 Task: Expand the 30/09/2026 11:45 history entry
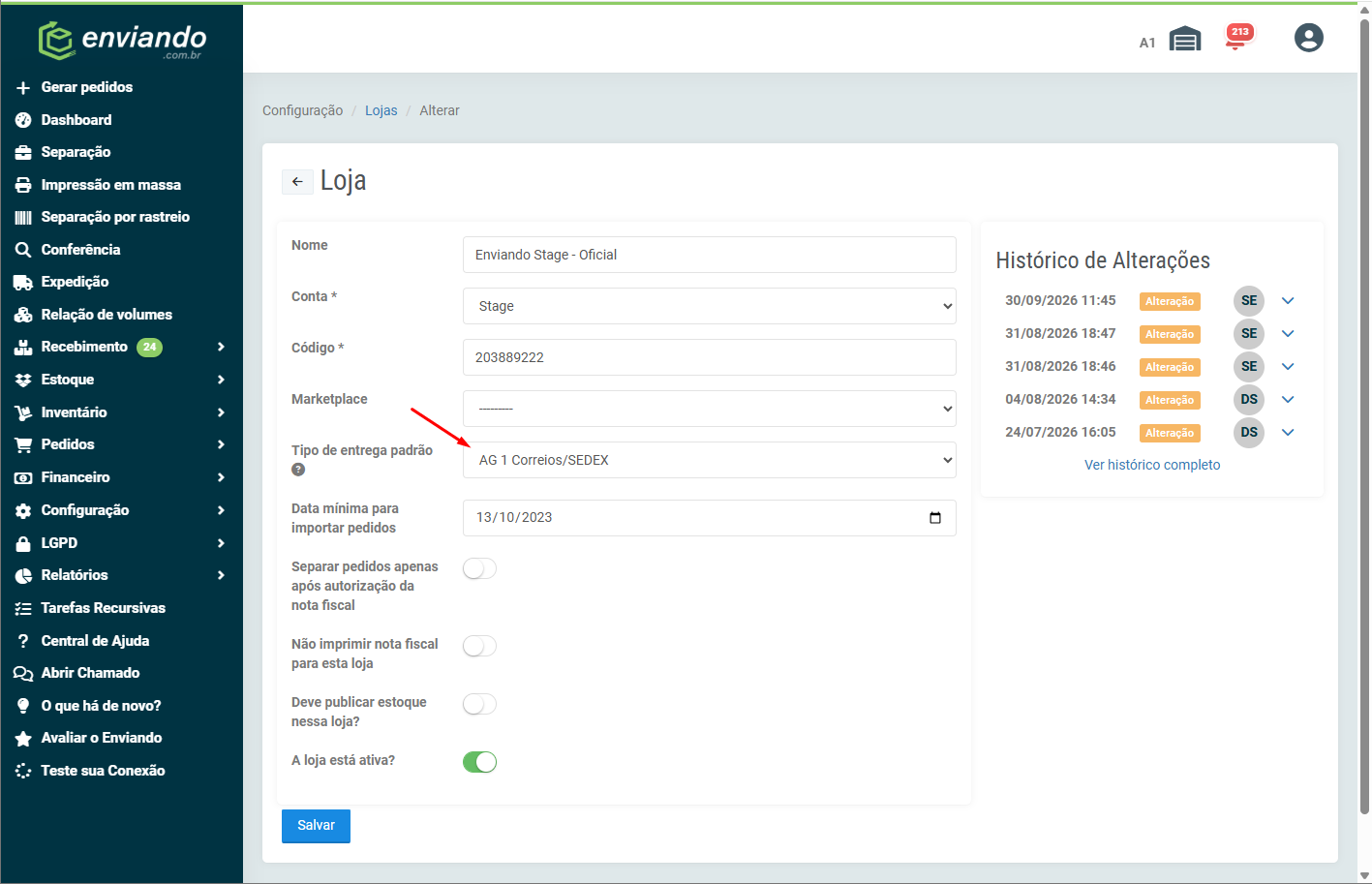1288,301
